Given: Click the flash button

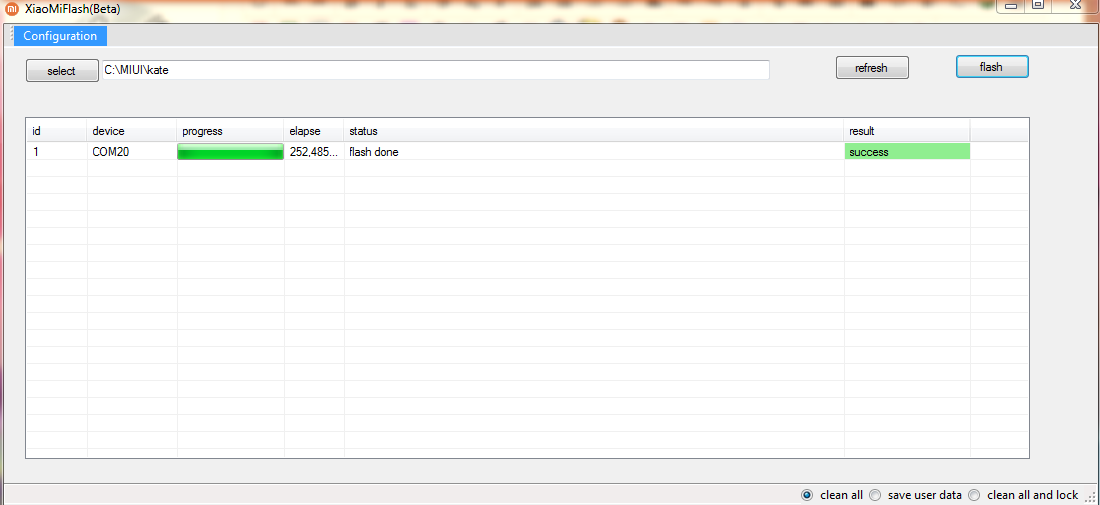Looking at the screenshot, I should click(x=992, y=67).
